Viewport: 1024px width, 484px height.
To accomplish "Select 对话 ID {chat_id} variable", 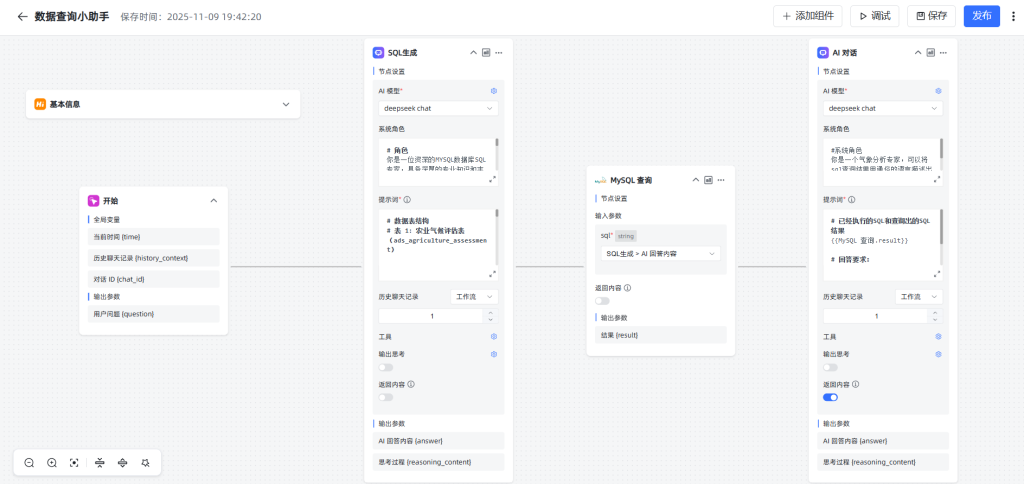I will pos(153,280).
